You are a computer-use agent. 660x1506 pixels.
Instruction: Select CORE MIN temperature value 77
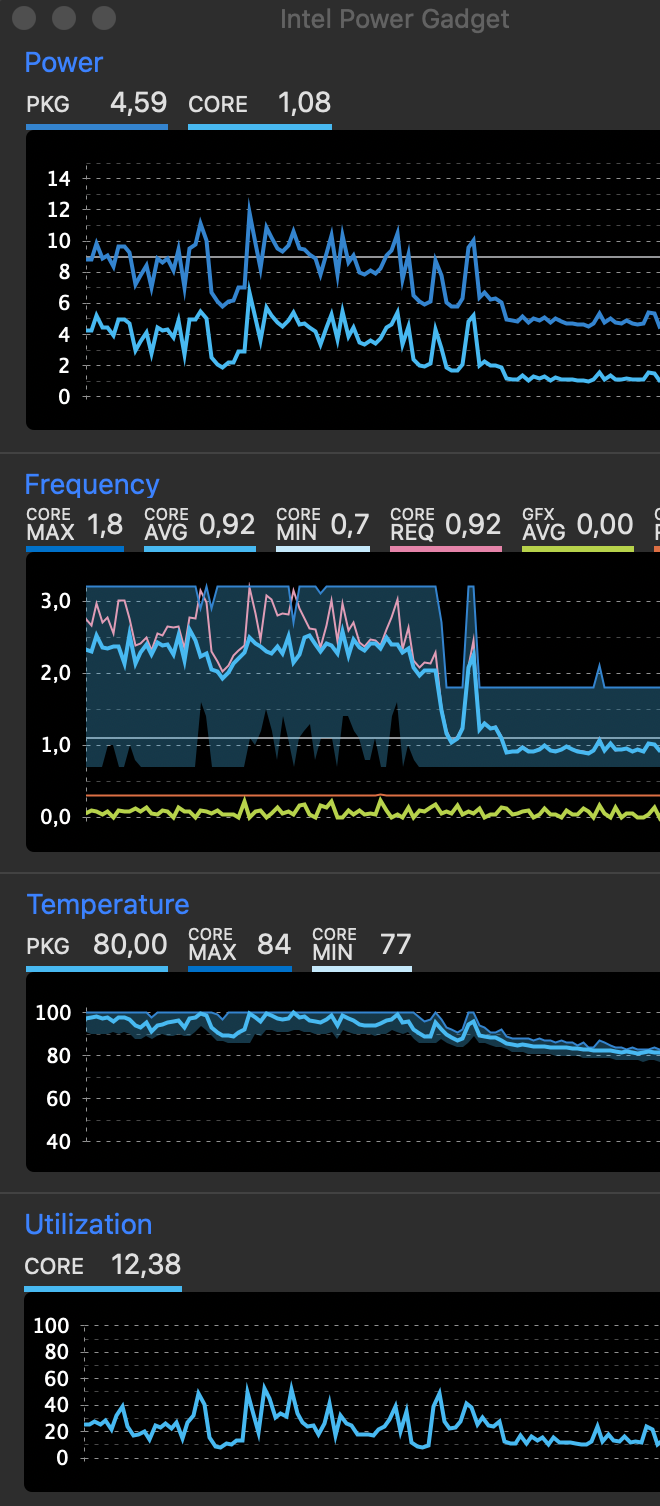pos(396,945)
